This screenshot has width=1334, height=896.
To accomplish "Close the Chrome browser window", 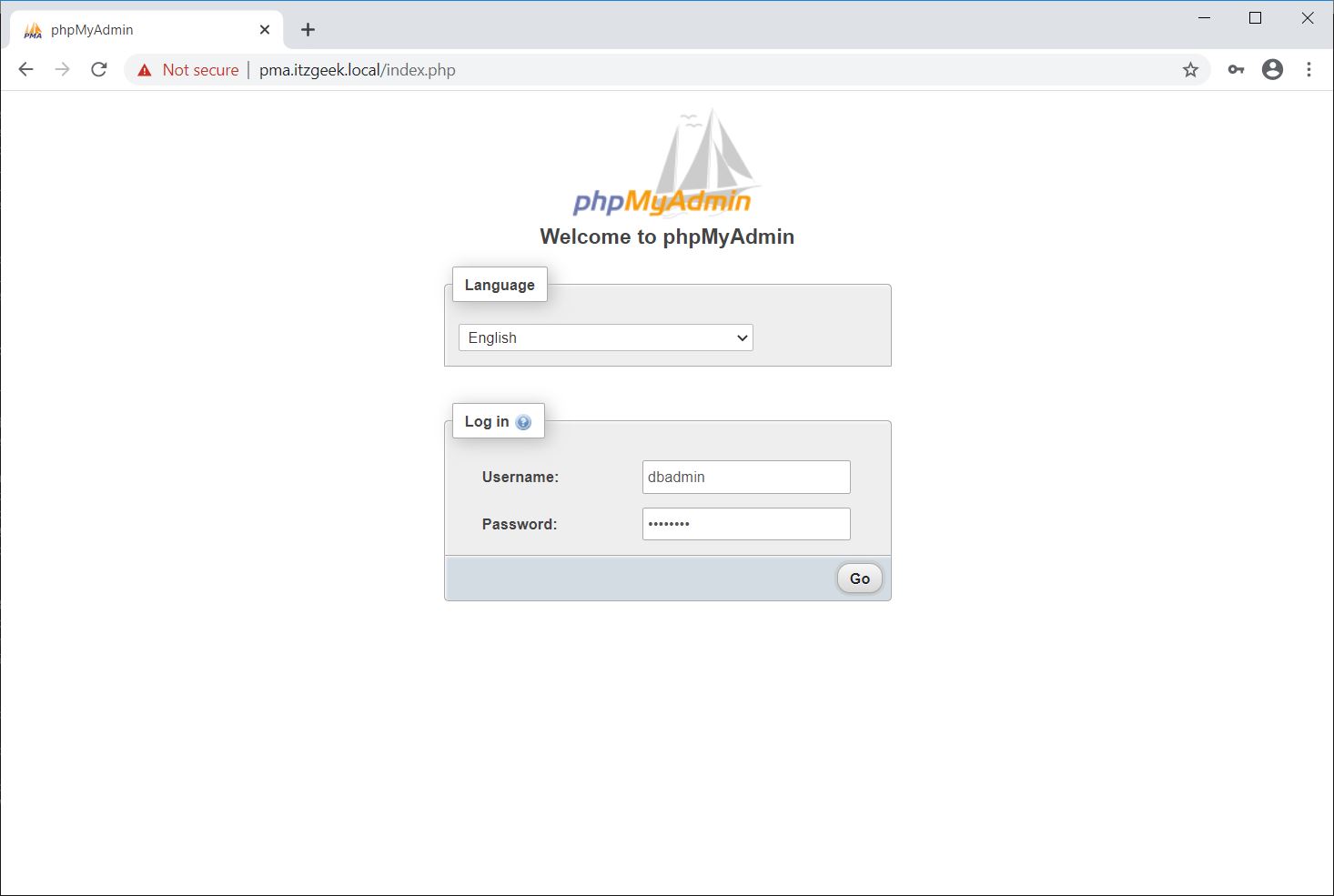I will tap(1308, 18).
